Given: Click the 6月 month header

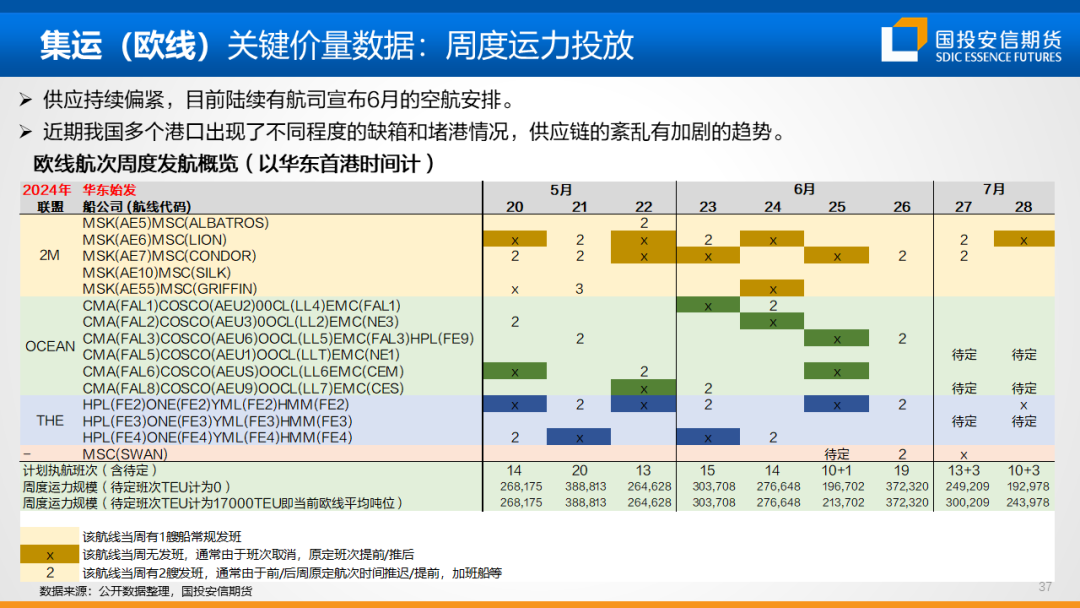Looking at the screenshot, I should (x=804, y=189).
